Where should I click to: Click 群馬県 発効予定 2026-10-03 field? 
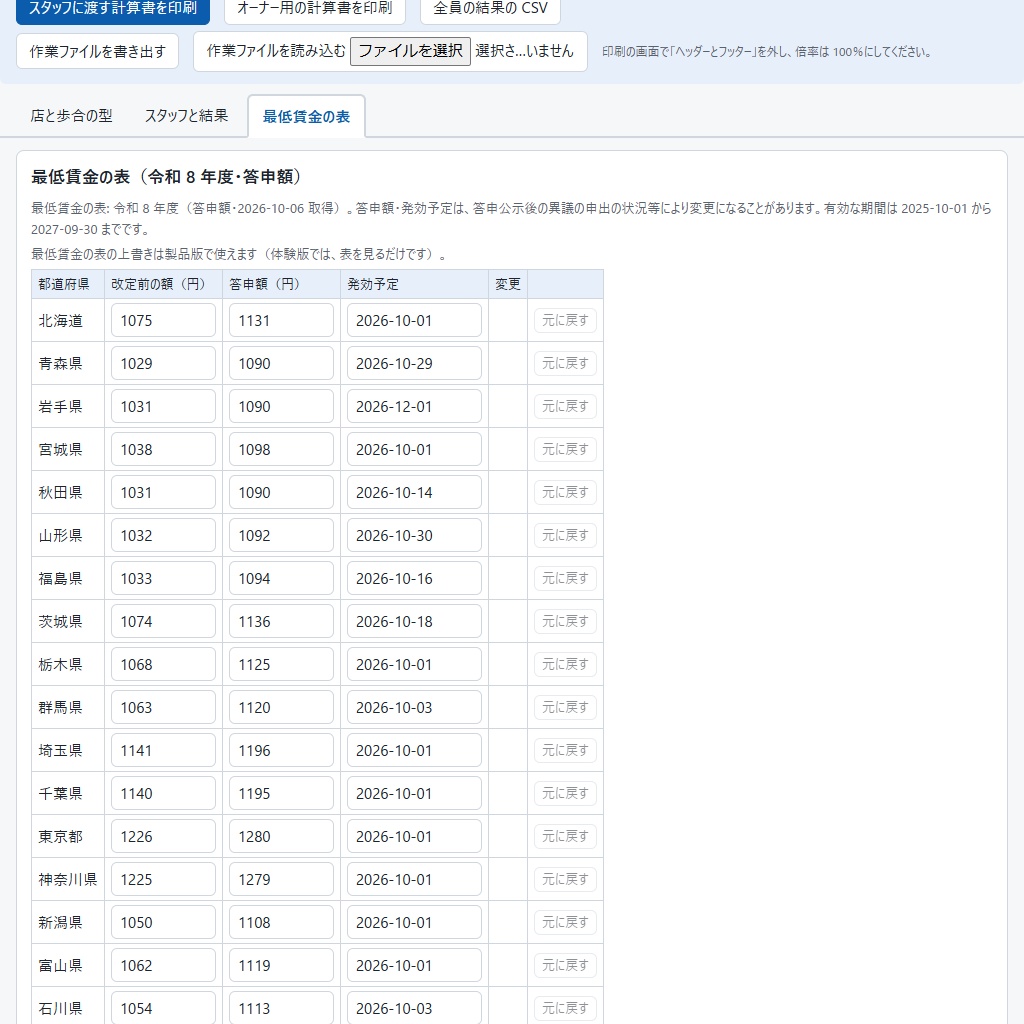click(414, 707)
